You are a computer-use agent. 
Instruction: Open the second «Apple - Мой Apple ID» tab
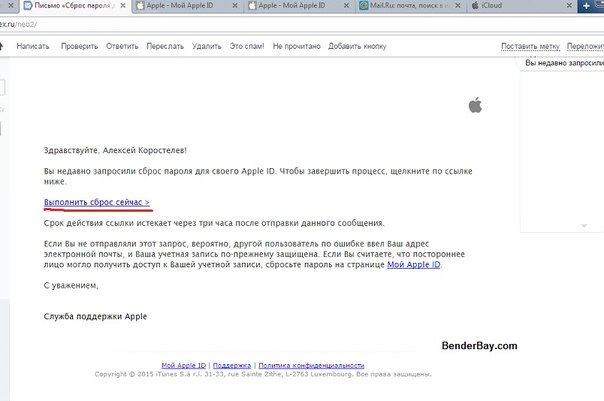297,6
